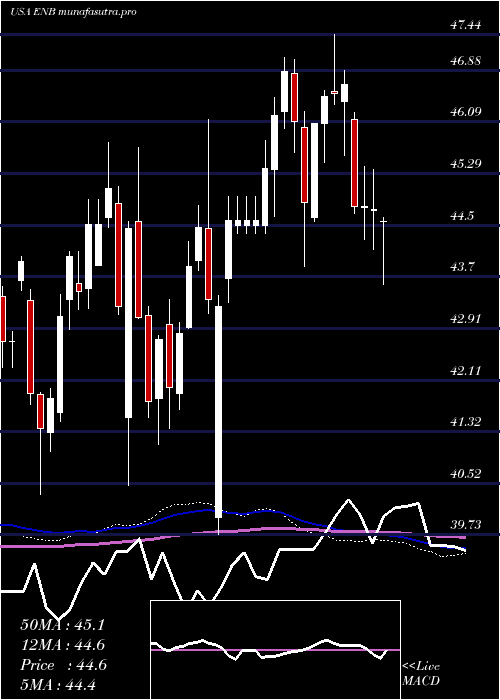Click the pink MACD signal line in inset

[275, 650]
